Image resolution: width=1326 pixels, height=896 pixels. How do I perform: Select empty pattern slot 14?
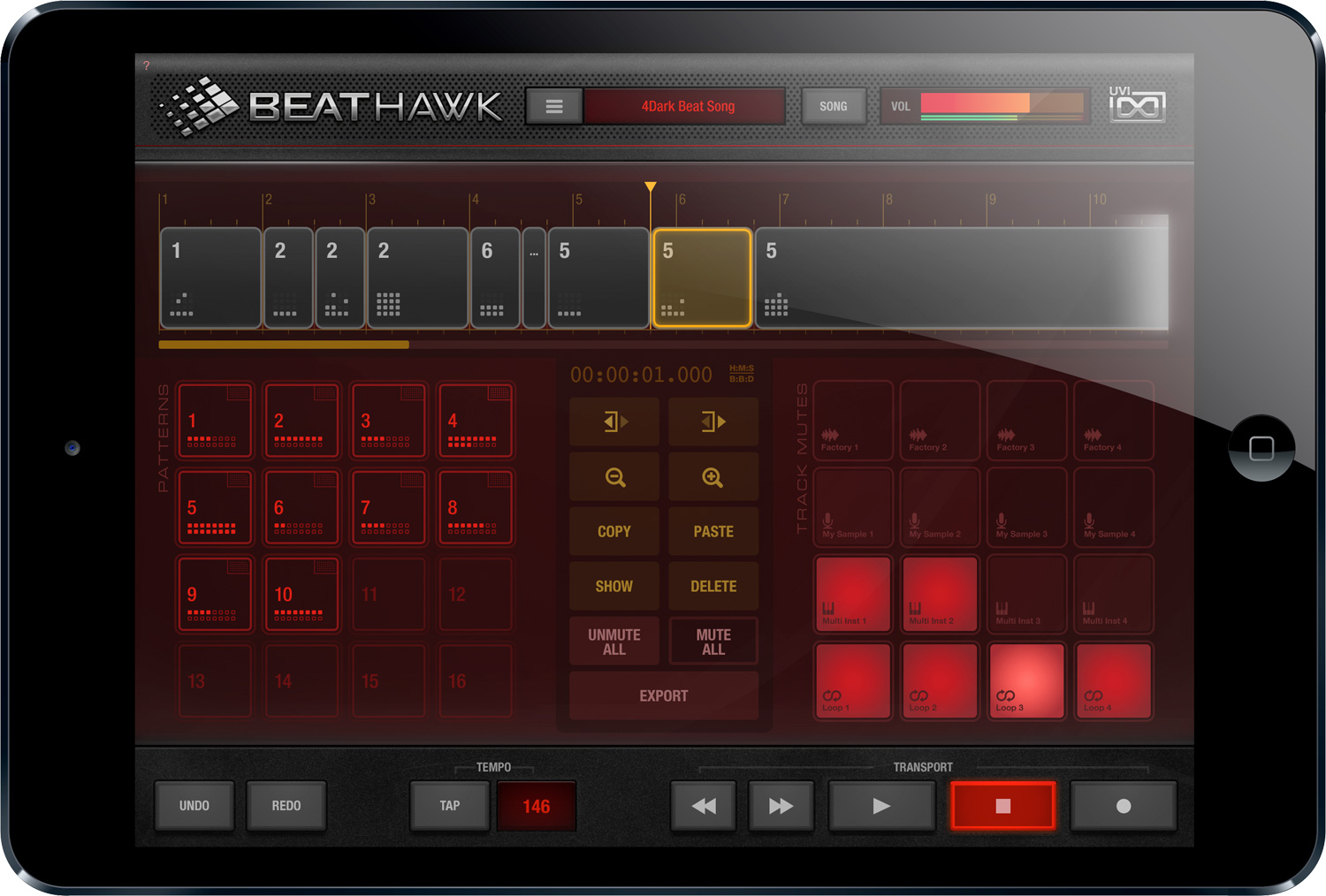point(301,680)
